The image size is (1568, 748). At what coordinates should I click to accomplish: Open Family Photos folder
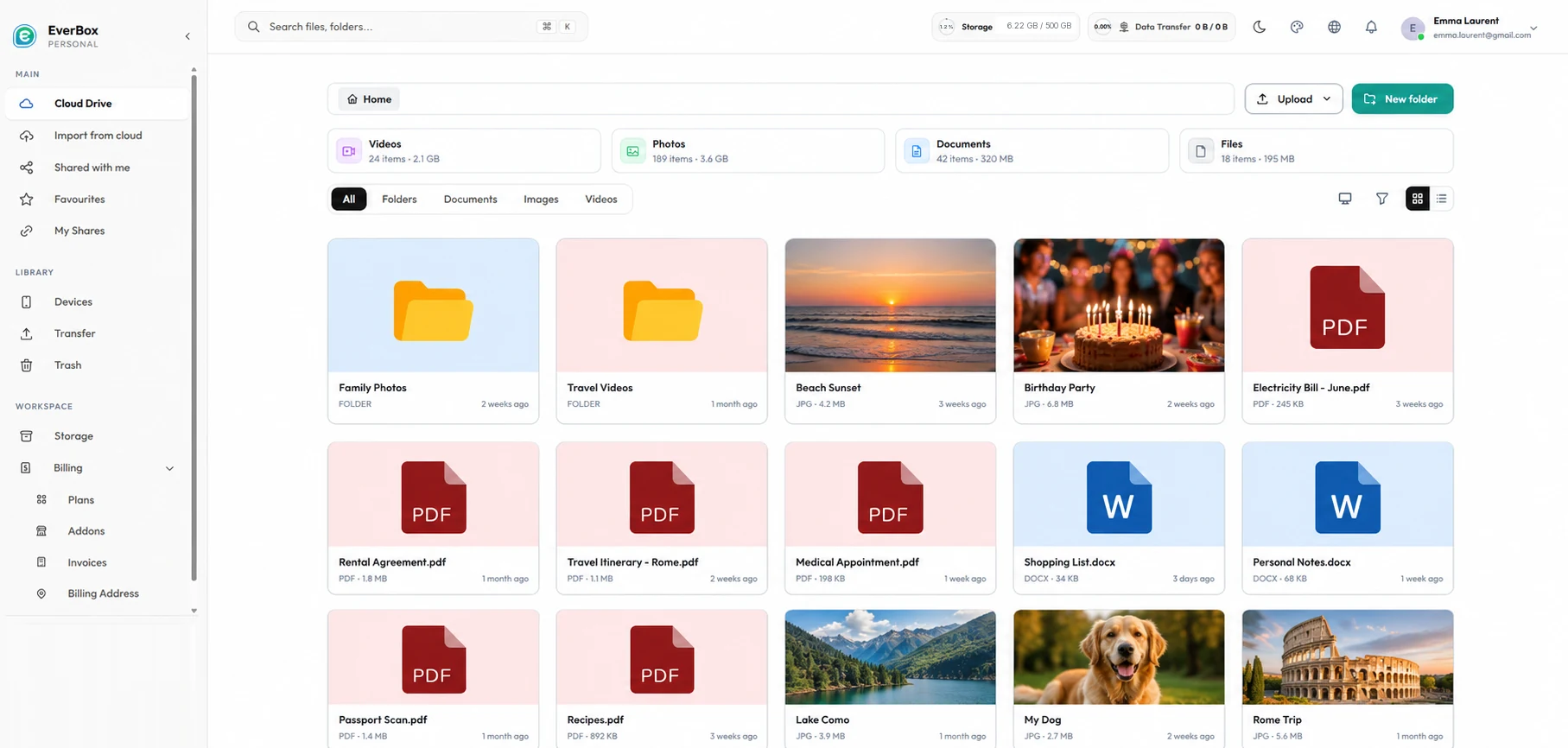click(x=433, y=331)
